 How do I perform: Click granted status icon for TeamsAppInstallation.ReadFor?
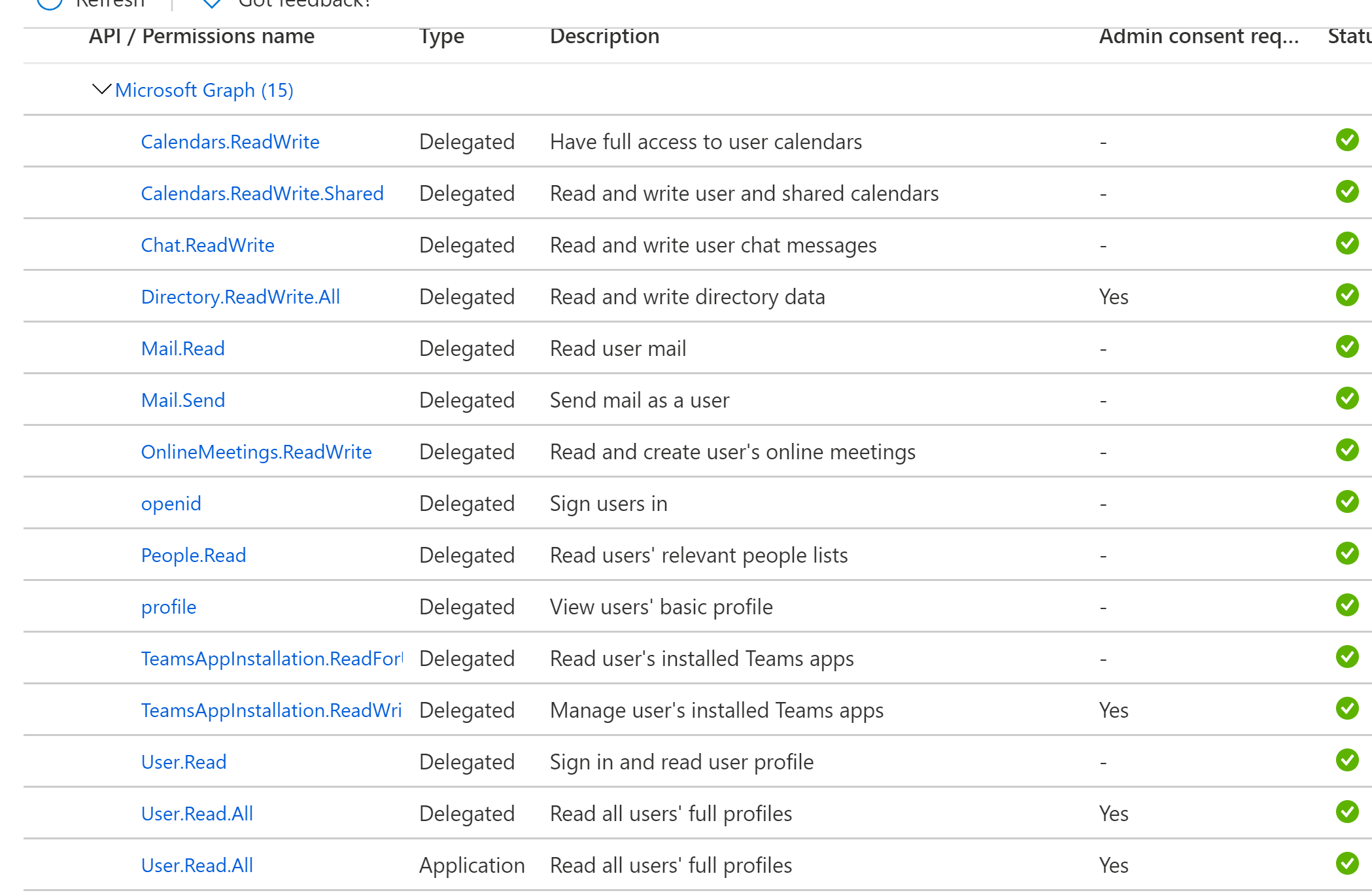(x=1347, y=656)
